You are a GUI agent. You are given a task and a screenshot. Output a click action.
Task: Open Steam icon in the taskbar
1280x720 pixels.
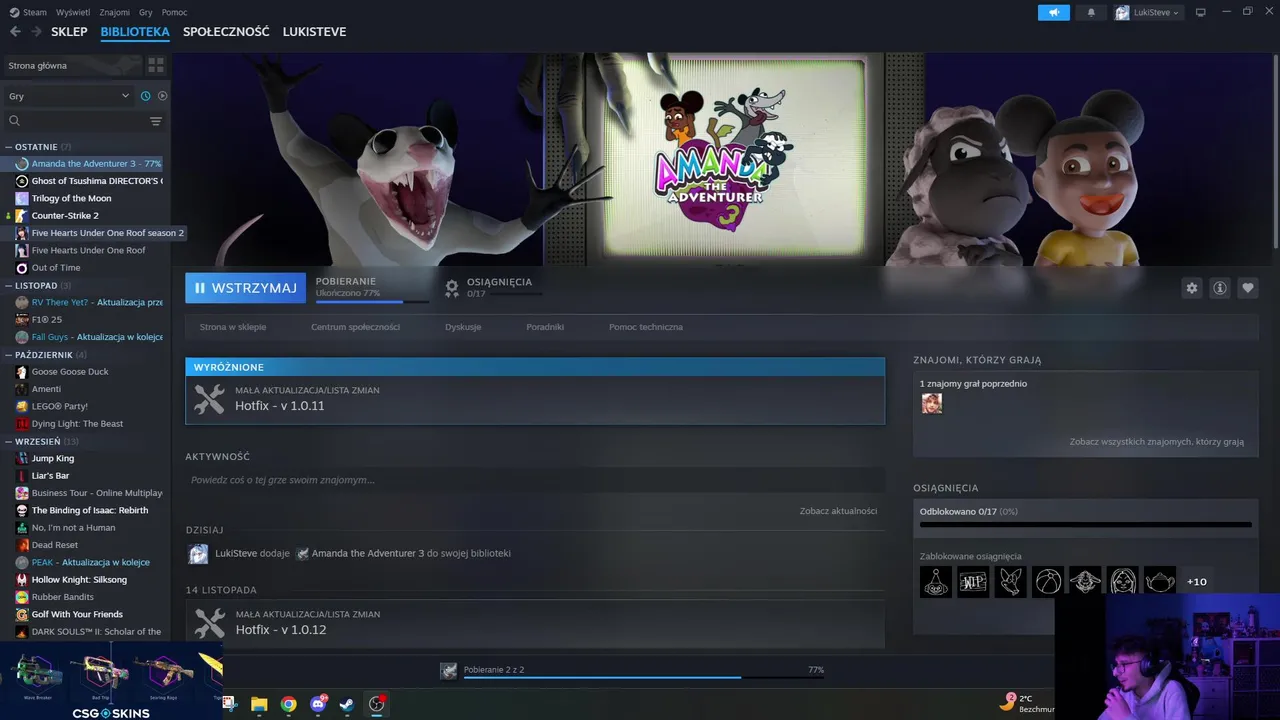[x=346, y=704]
